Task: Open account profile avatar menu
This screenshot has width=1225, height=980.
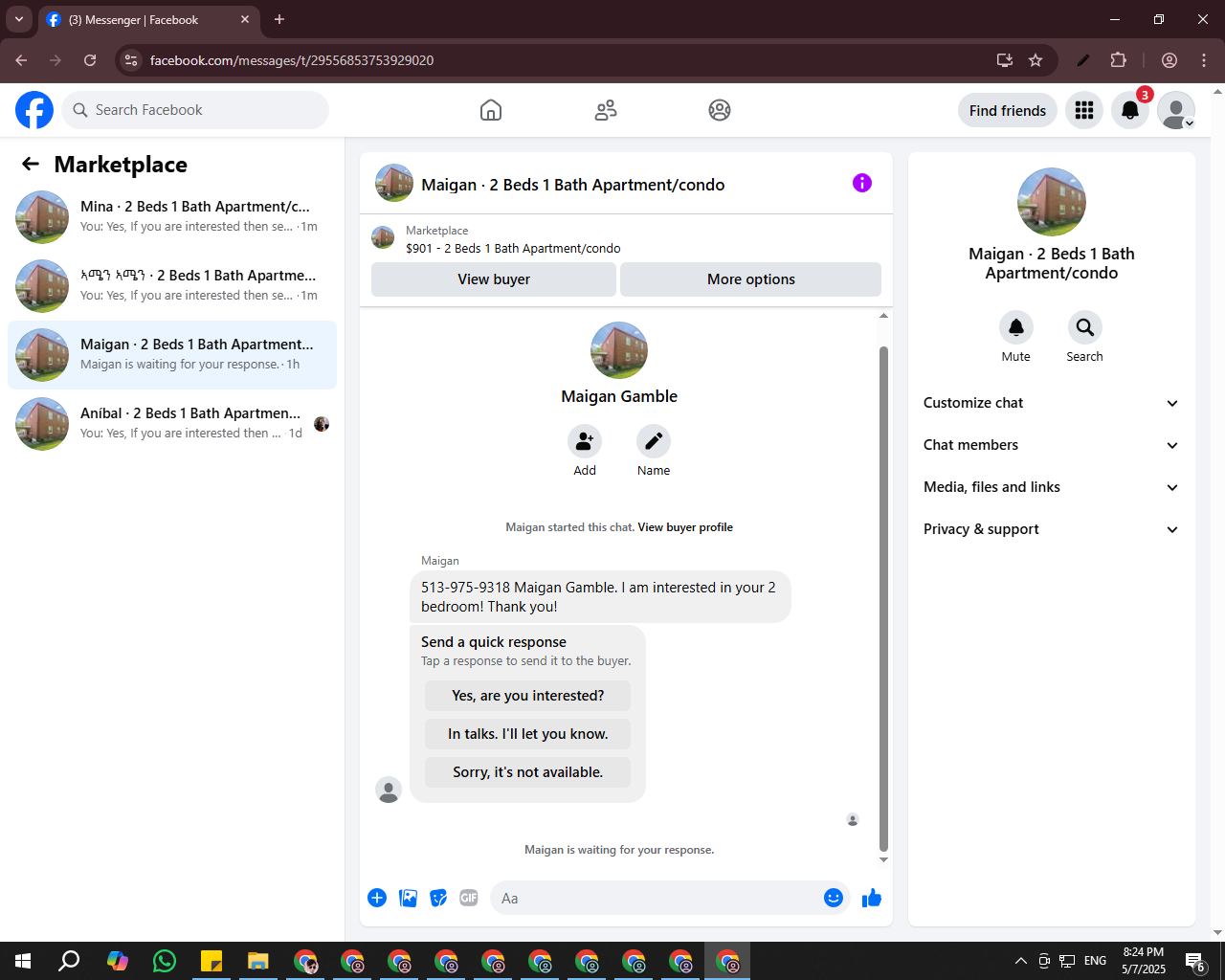Action: [1176, 110]
